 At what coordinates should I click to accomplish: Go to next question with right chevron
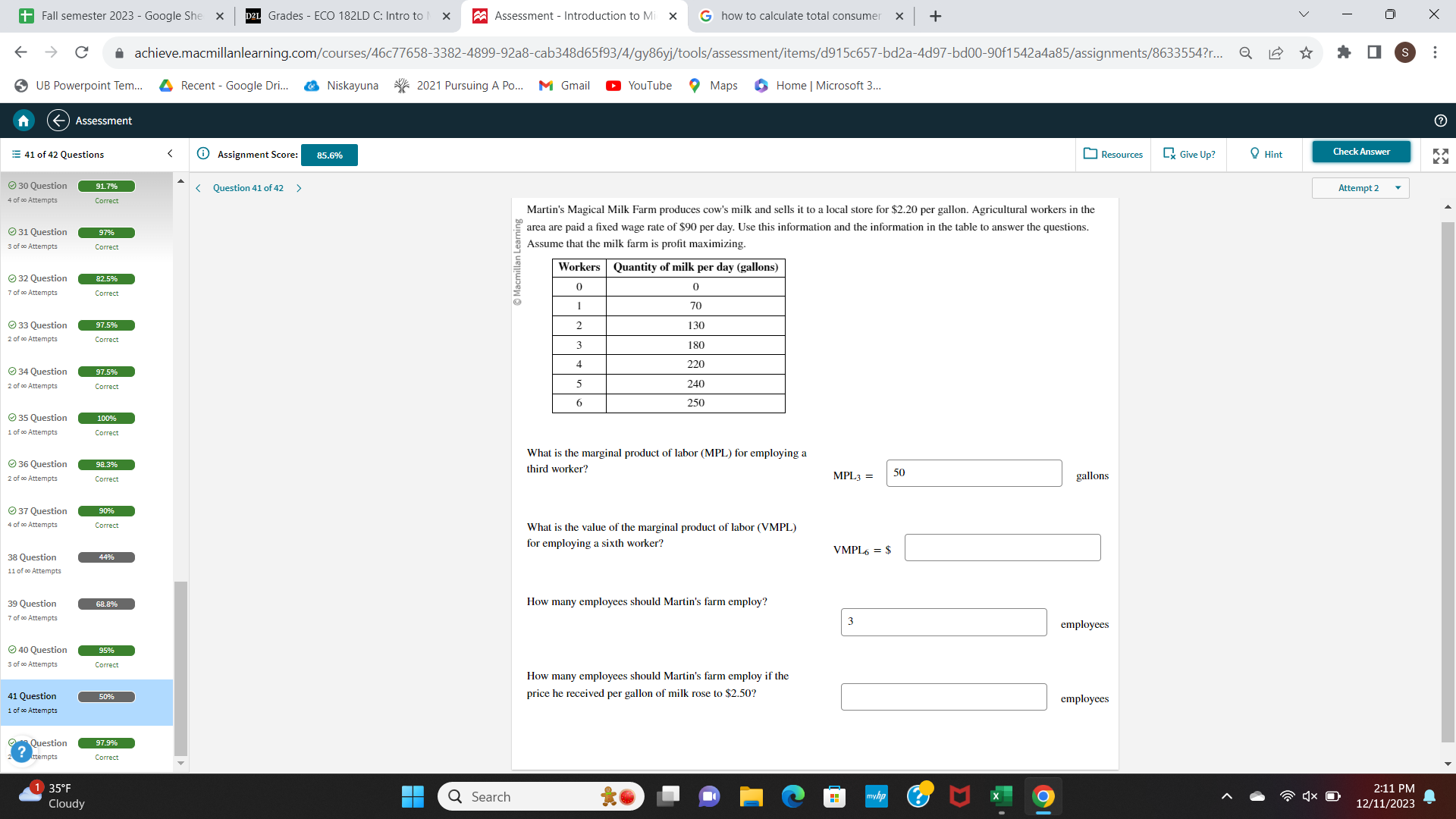299,188
